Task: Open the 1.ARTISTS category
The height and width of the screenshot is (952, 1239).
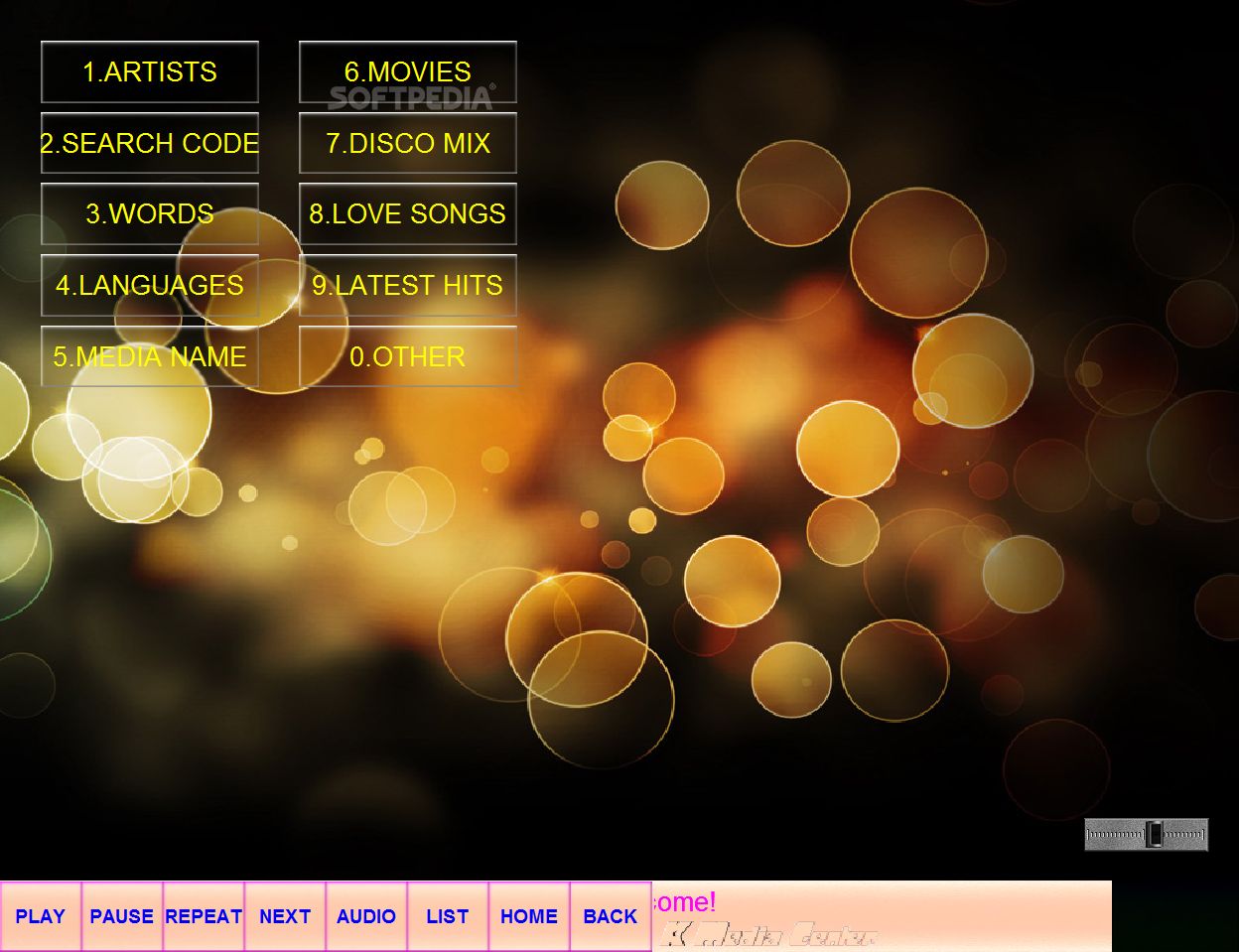Action: click(150, 72)
